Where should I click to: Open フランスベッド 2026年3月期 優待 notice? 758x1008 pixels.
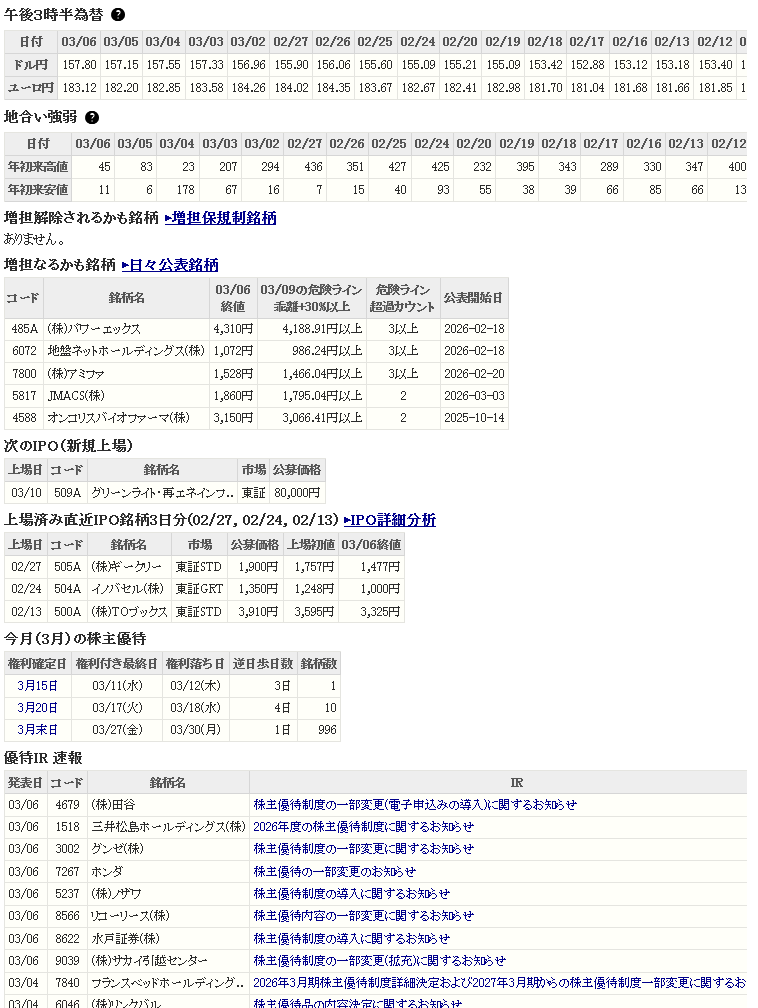[x=498, y=983]
